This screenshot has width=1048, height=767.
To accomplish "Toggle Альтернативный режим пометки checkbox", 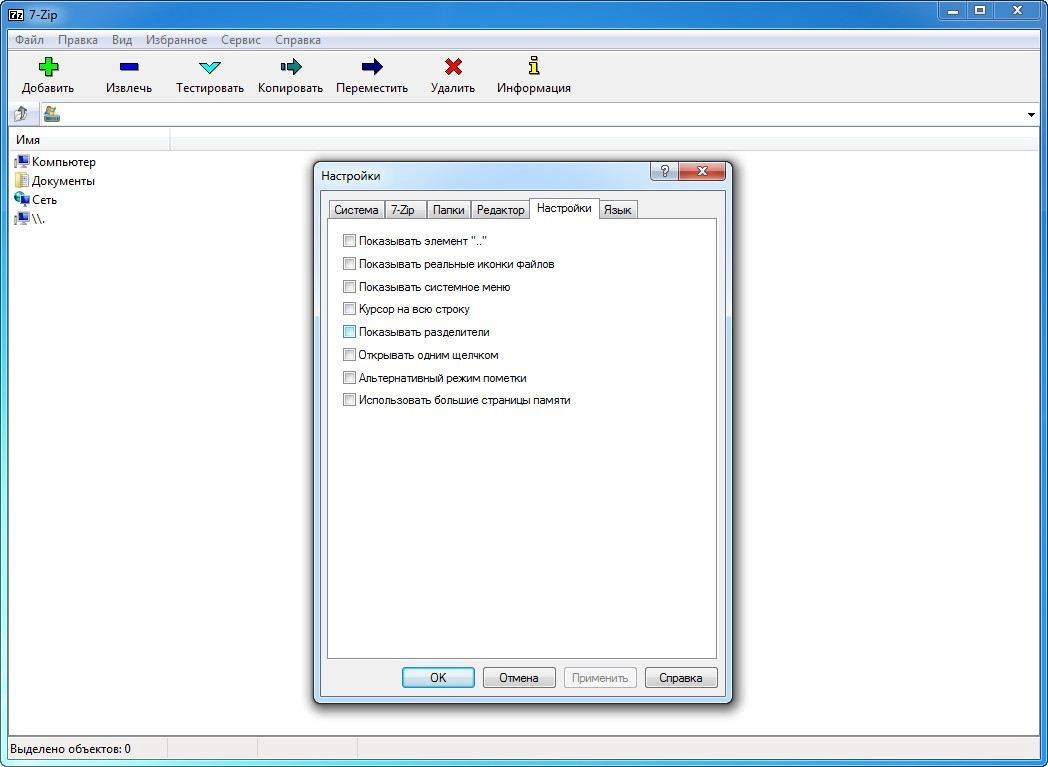I will tap(349, 377).
